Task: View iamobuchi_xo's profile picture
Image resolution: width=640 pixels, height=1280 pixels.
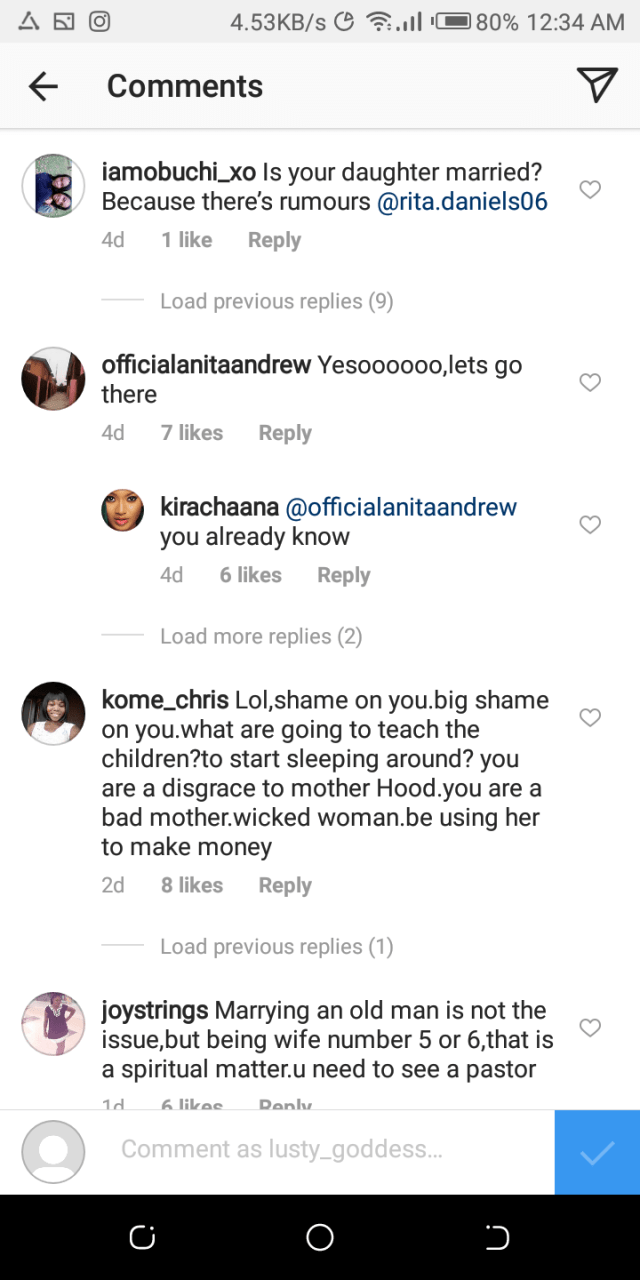Action: [53, 186]
